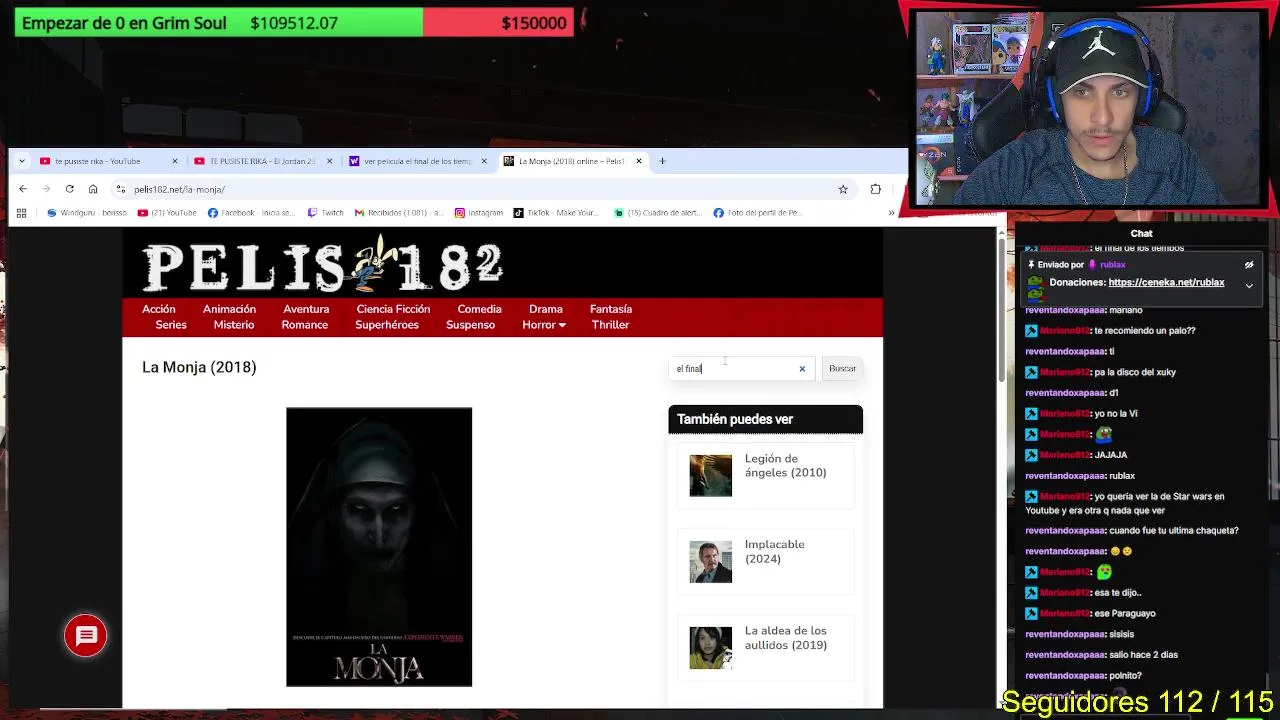
Task: Close the 'ver pelicula el final de los tiempos' tab
Action: [x=484, y=161]
